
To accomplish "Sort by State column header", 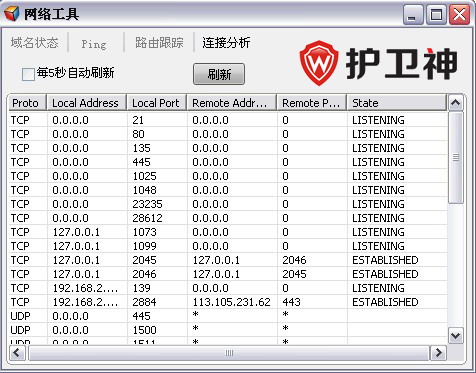I will tap(397, 103).
